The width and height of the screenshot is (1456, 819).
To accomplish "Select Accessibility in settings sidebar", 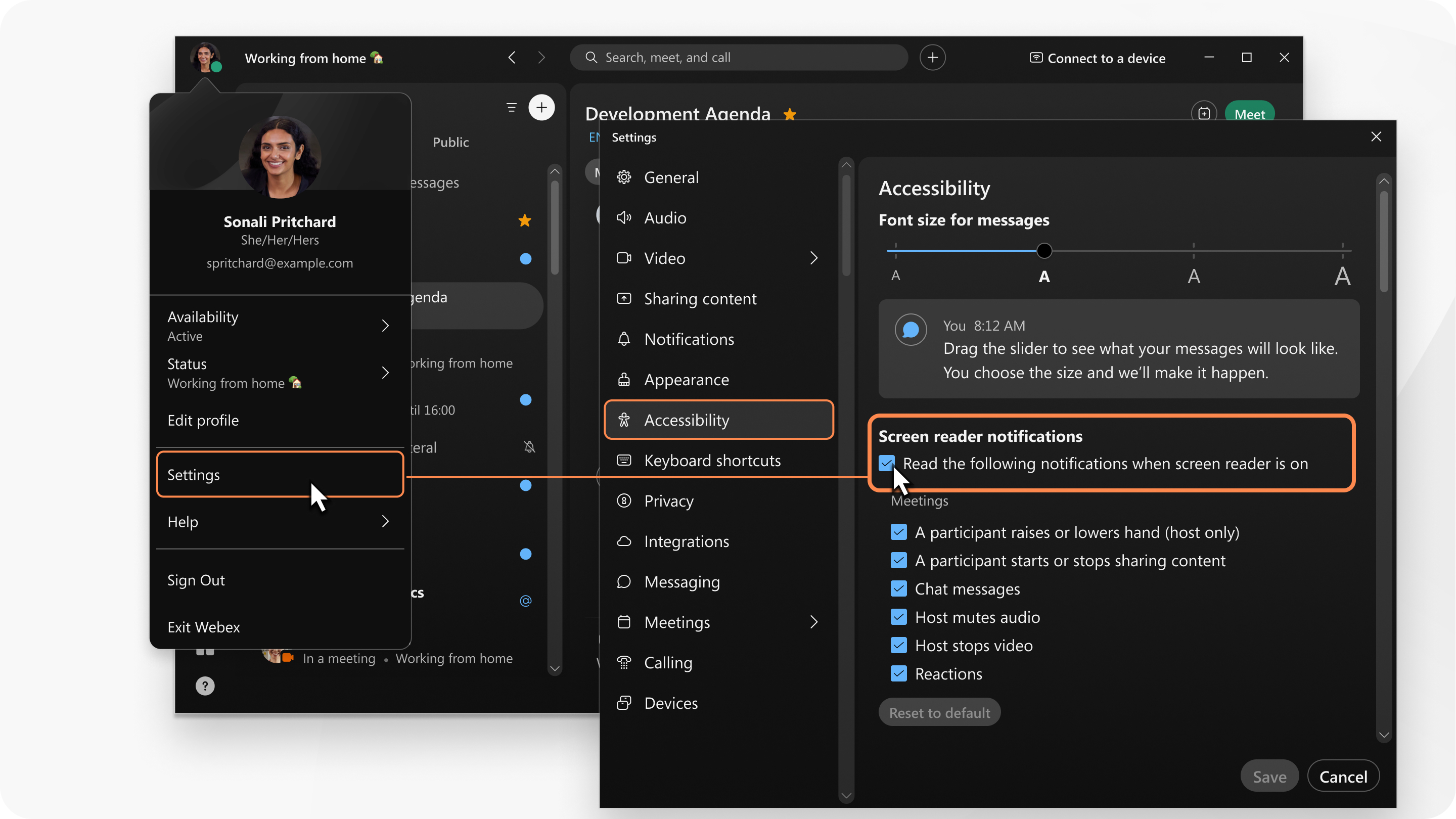I will 718,420.
